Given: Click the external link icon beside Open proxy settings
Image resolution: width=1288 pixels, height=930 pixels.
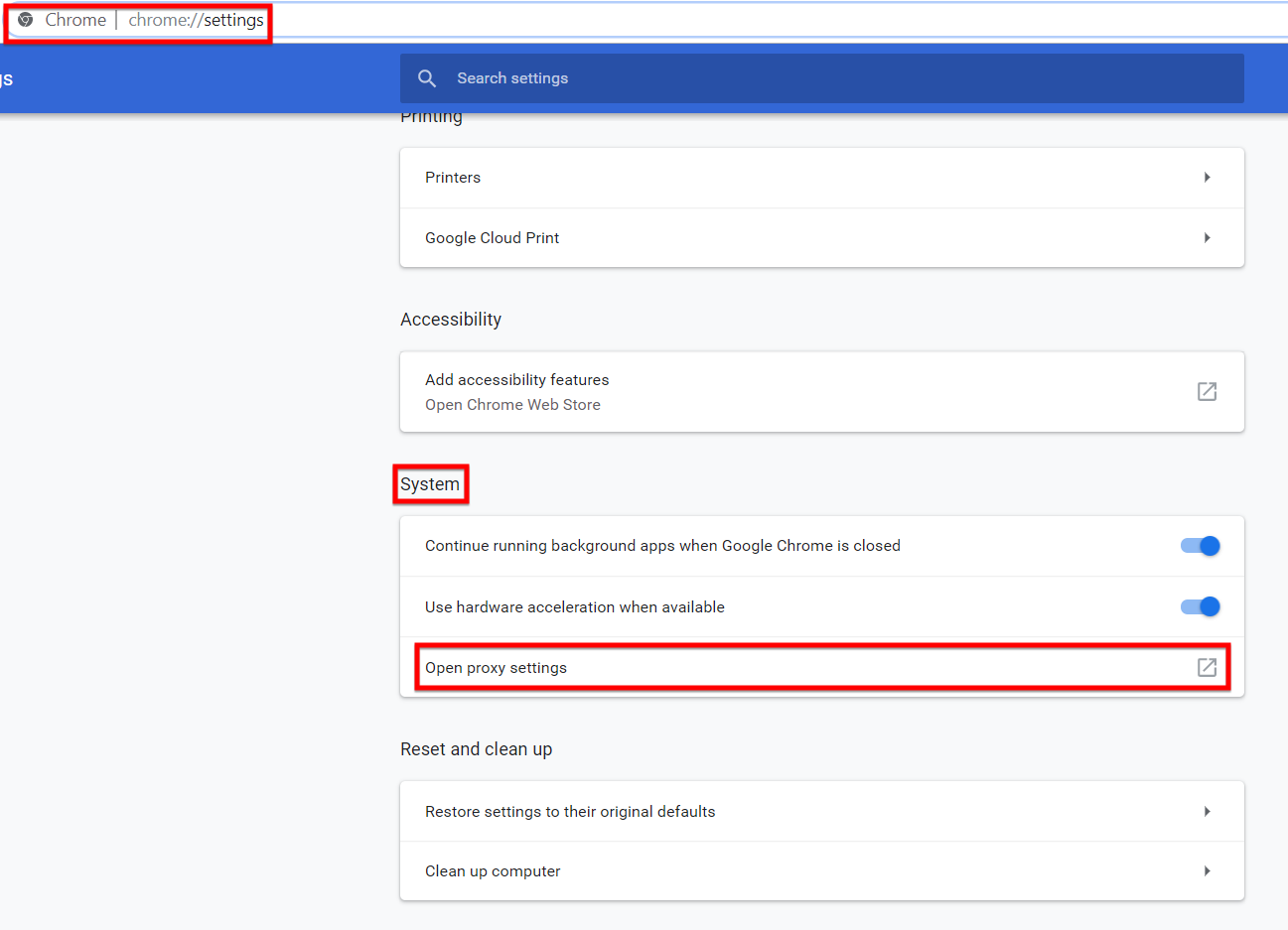Looking at the screenshot, I should click(1207, 667).
